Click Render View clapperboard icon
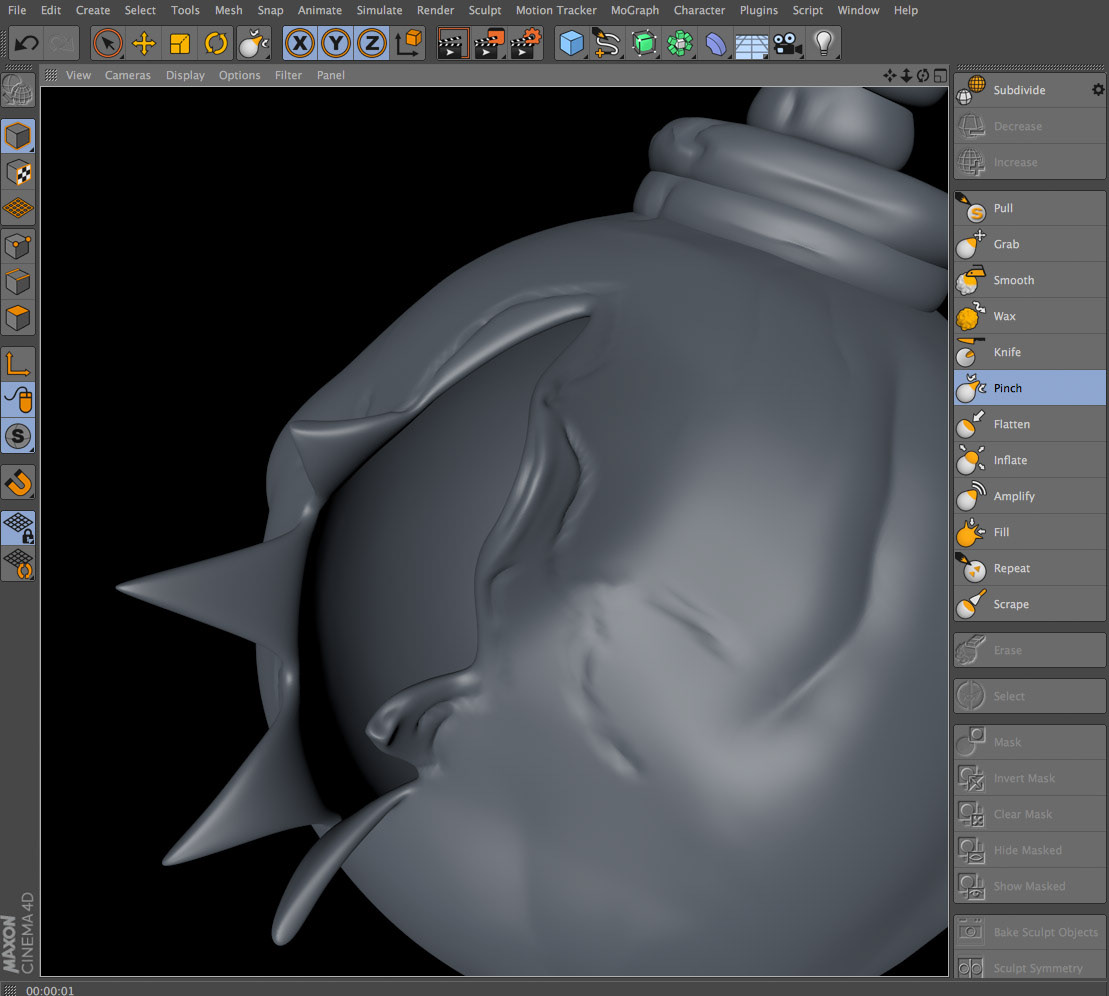The height and width of the screenshot is (996, 1109). [452, 44]
